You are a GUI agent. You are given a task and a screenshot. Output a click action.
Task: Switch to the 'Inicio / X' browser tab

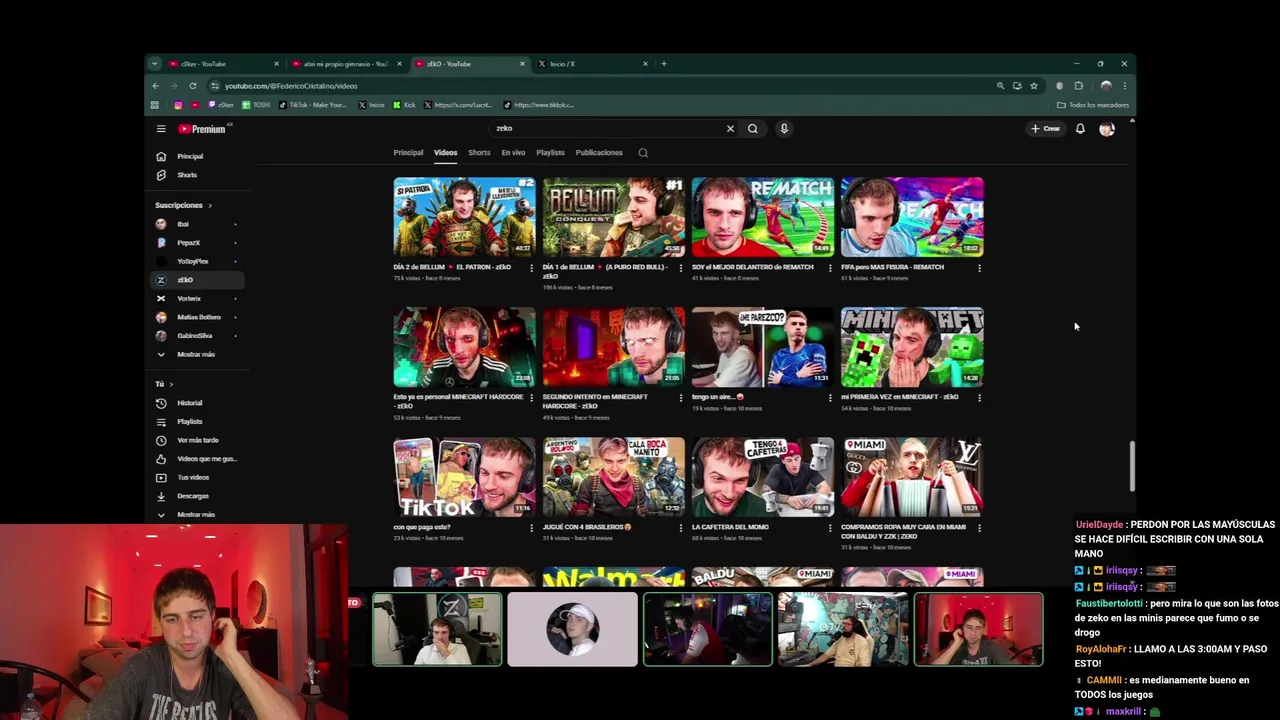tap(592, 64)
